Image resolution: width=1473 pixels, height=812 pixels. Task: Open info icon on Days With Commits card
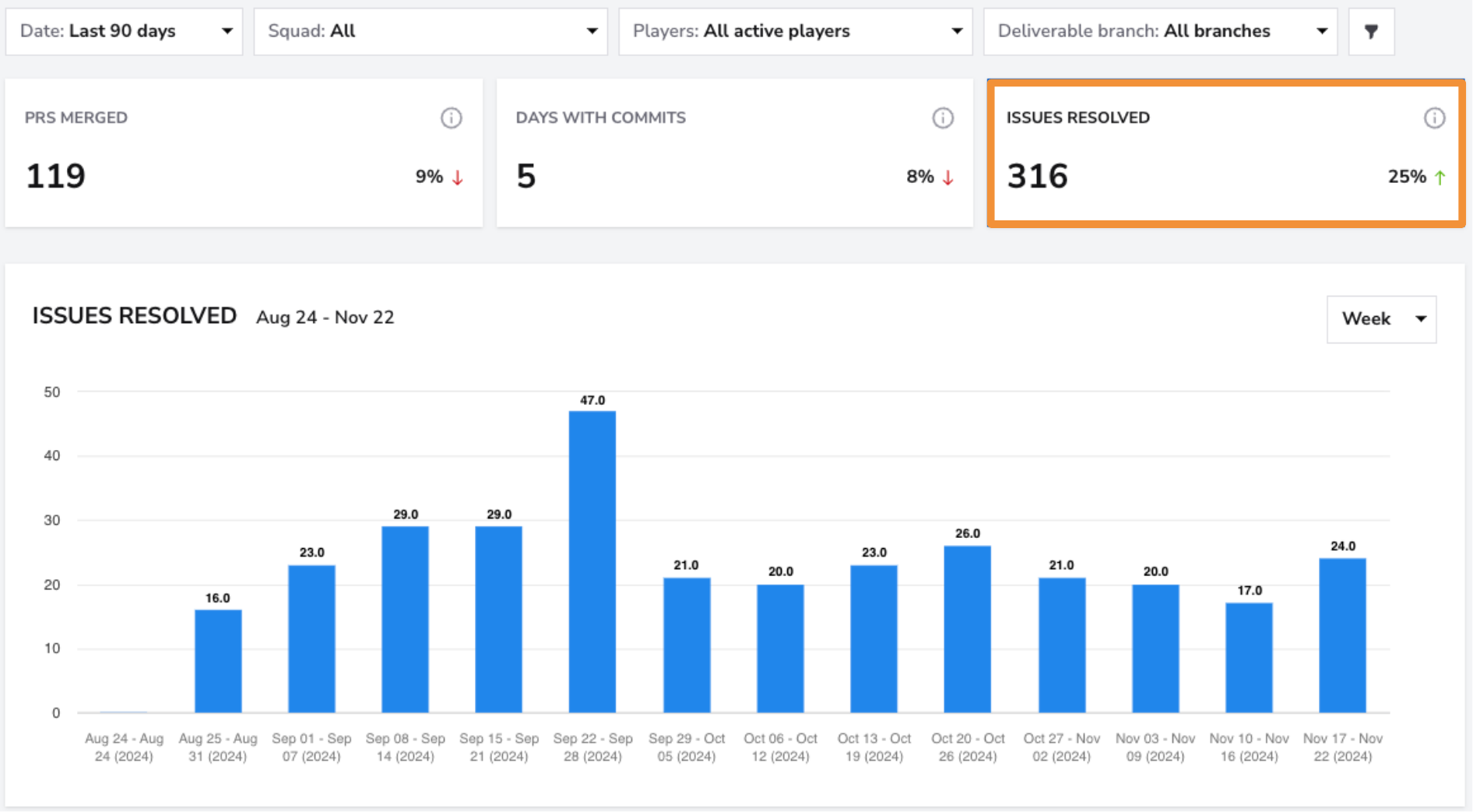943,118
